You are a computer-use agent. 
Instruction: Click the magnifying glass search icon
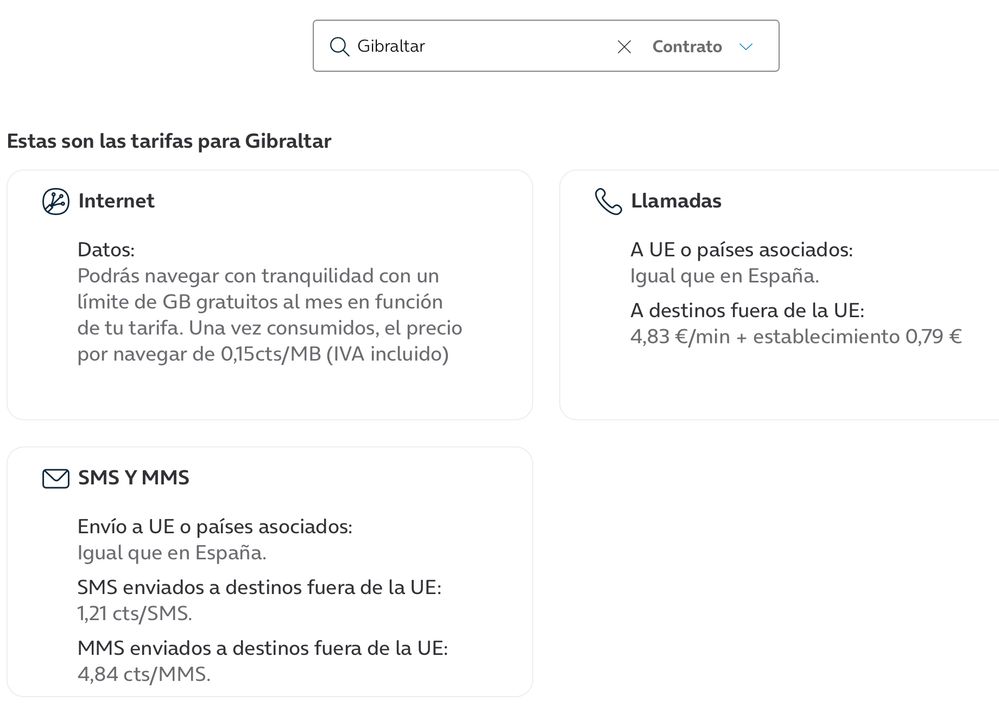click(339, 47)
